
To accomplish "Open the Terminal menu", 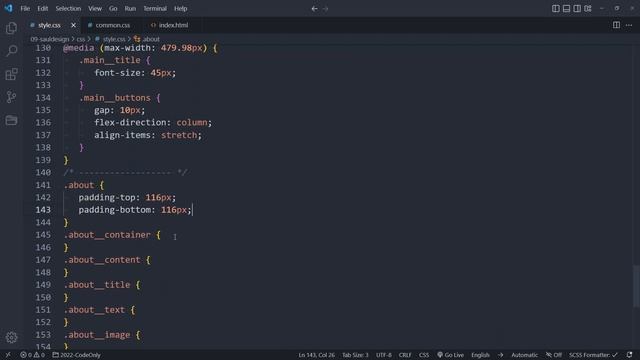I will point(155,9).
